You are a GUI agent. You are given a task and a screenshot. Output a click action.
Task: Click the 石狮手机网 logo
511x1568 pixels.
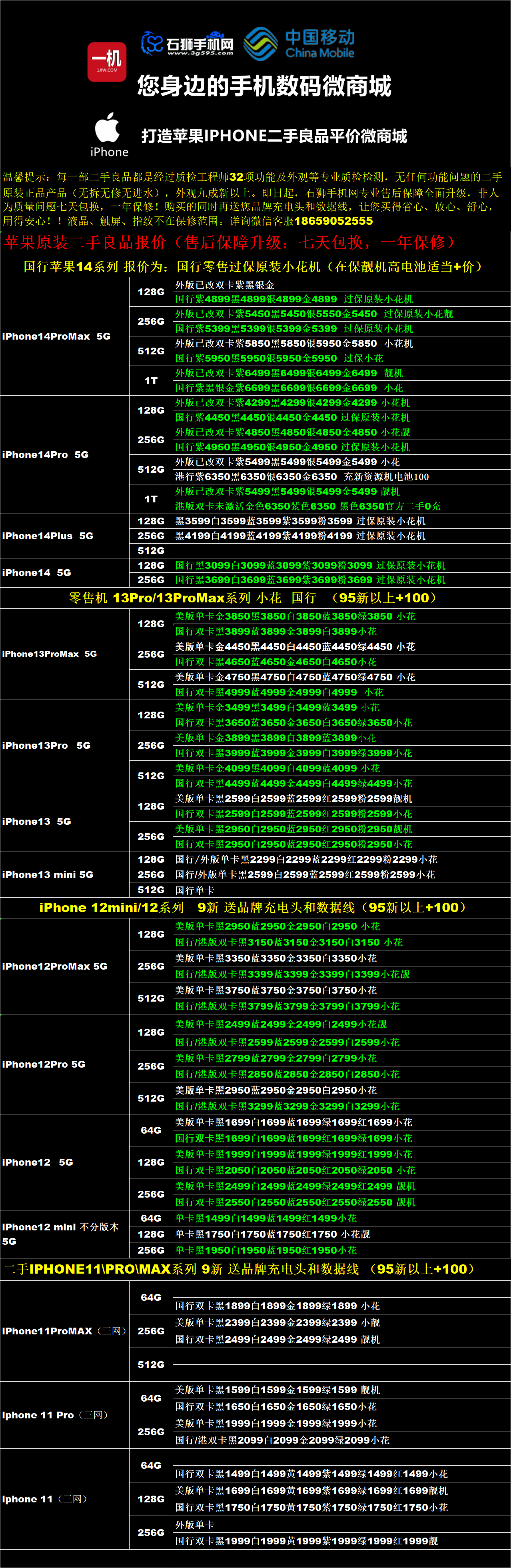(188, 43)
